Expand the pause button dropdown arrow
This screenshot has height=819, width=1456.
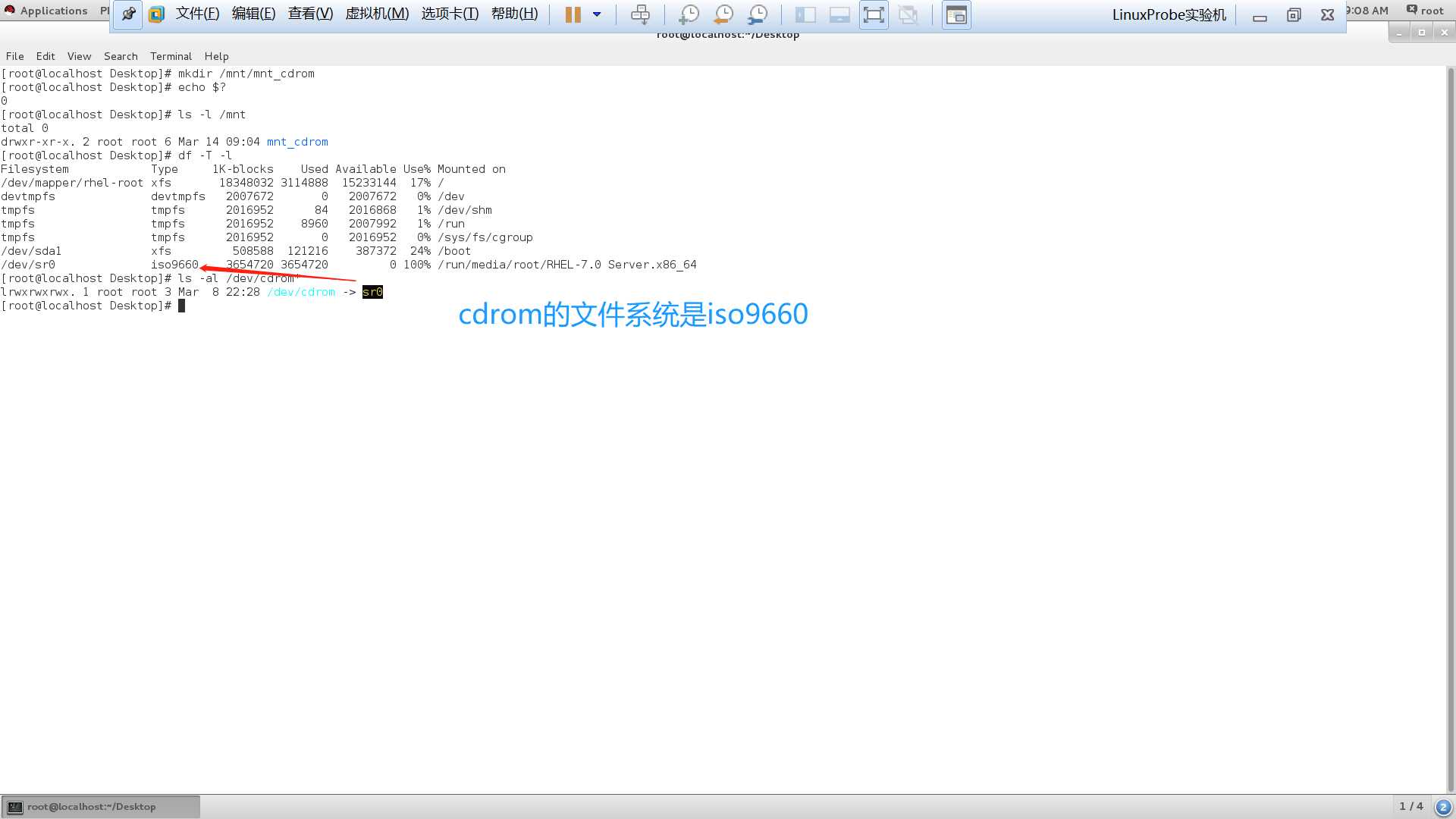point(597,13)
